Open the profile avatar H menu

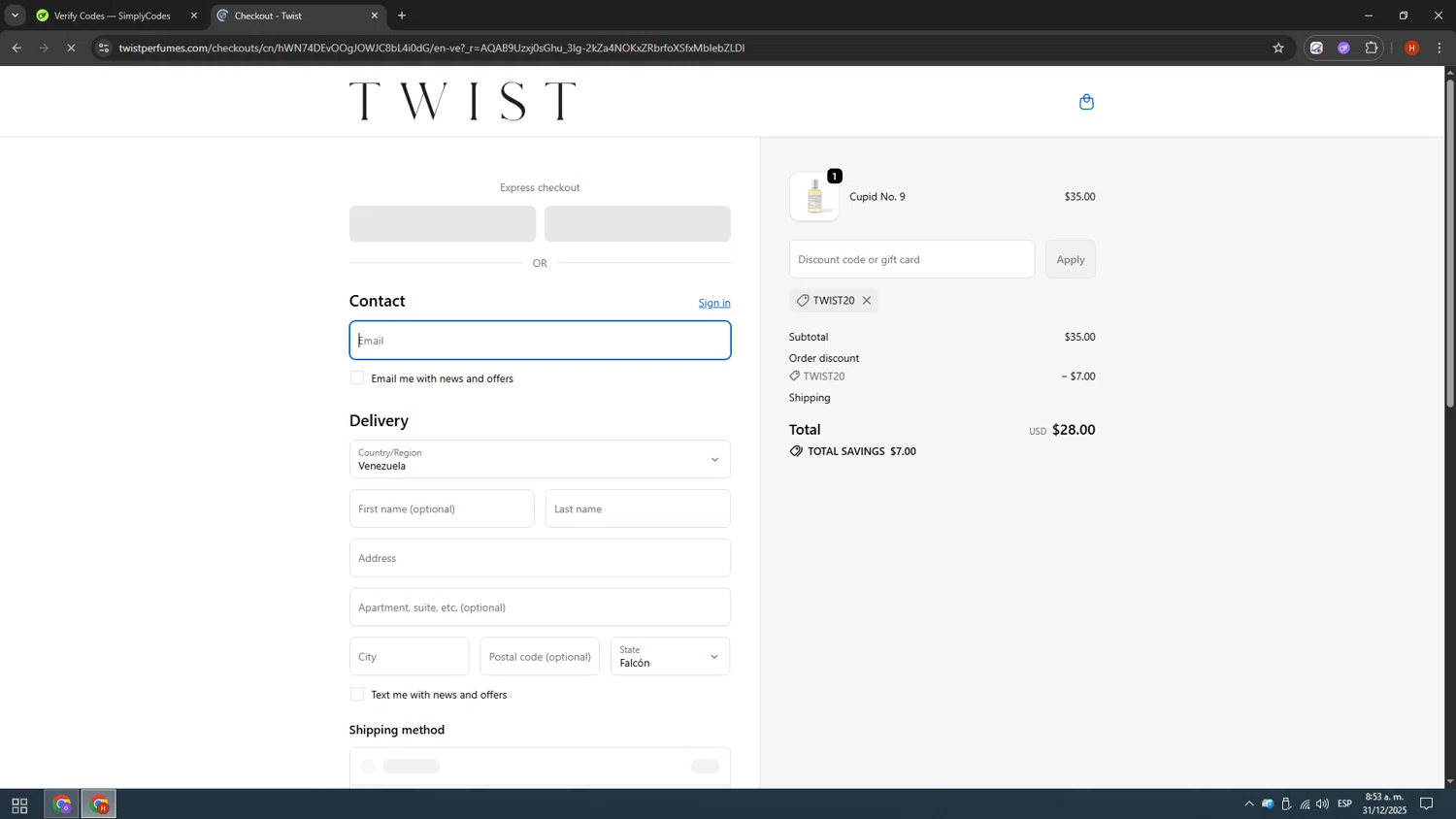click(1411, 48)
